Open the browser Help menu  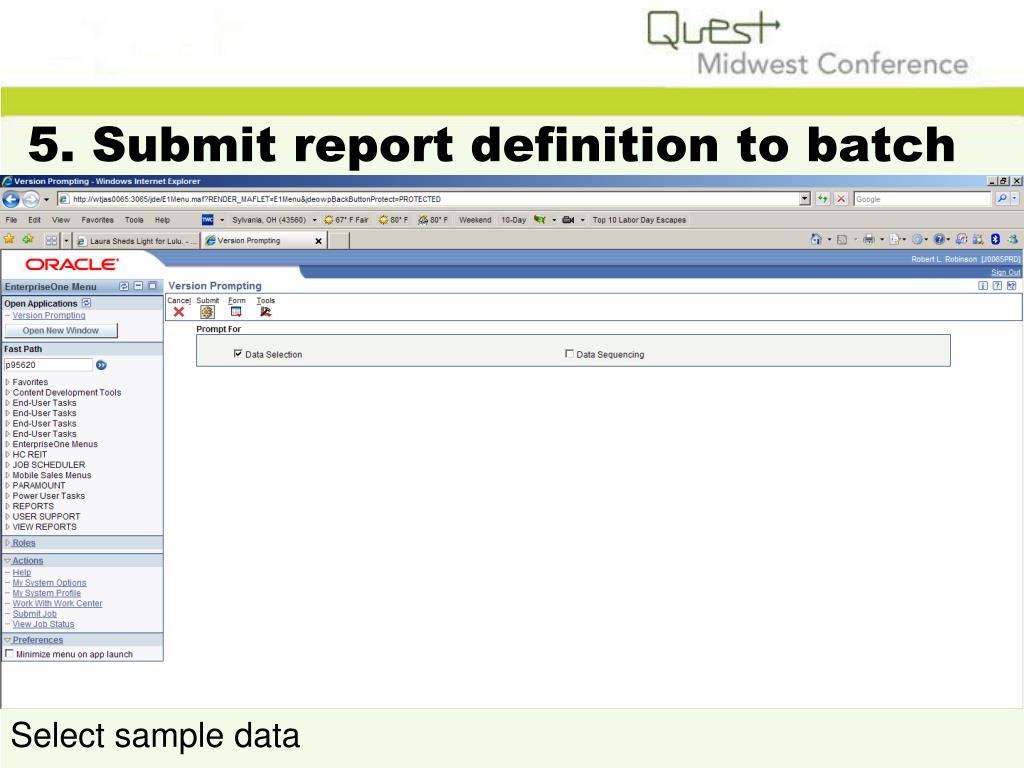(x=162, y=220)
